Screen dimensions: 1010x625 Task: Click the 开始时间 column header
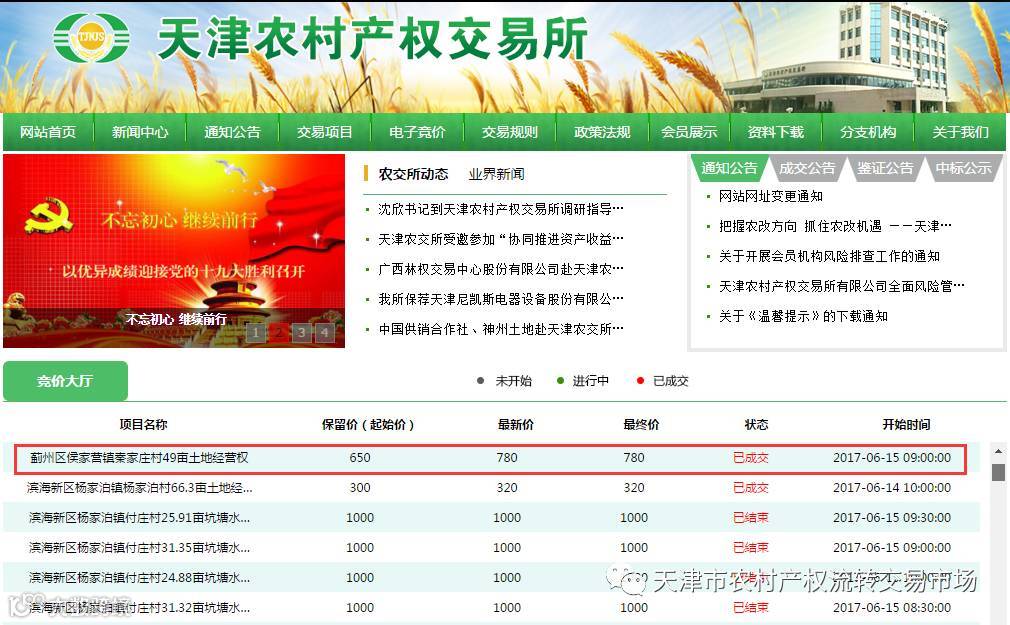[906, 425]
